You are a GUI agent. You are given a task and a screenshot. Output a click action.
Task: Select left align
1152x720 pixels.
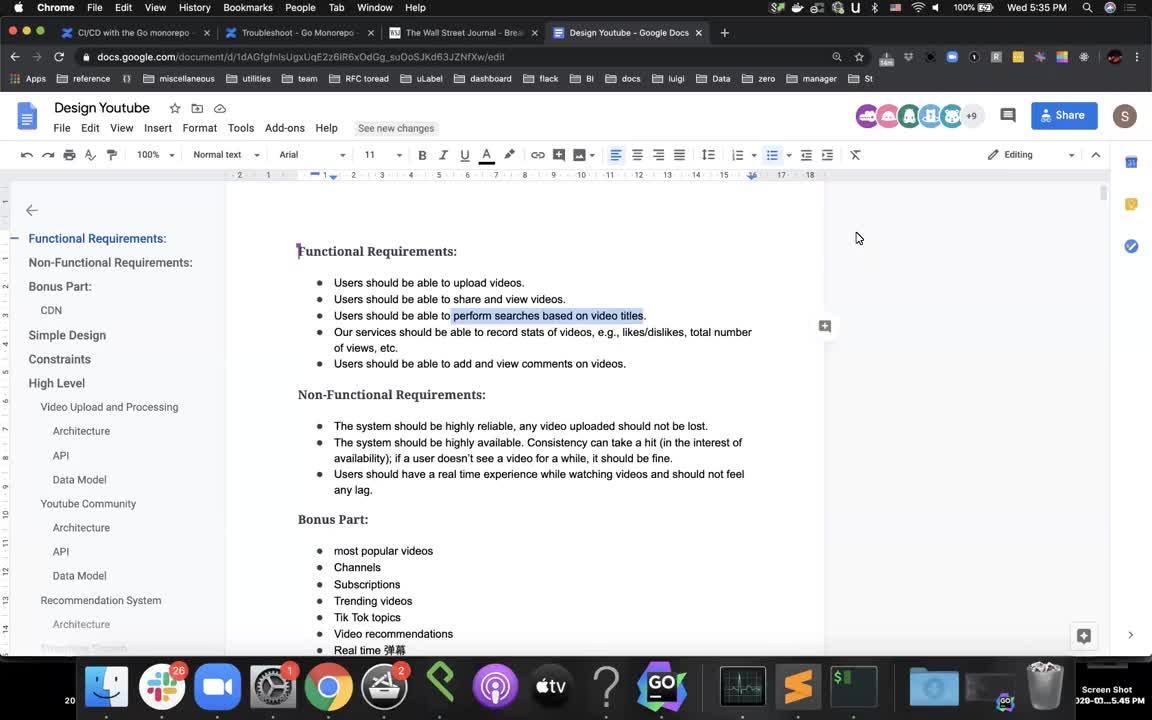tap(616, 155)
